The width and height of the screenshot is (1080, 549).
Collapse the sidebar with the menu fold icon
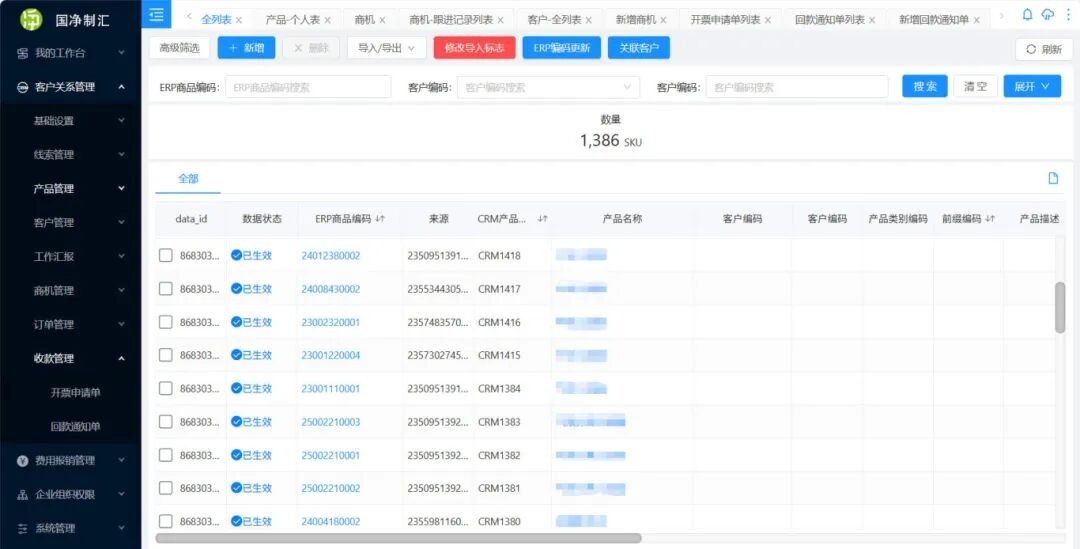point(157,14)
